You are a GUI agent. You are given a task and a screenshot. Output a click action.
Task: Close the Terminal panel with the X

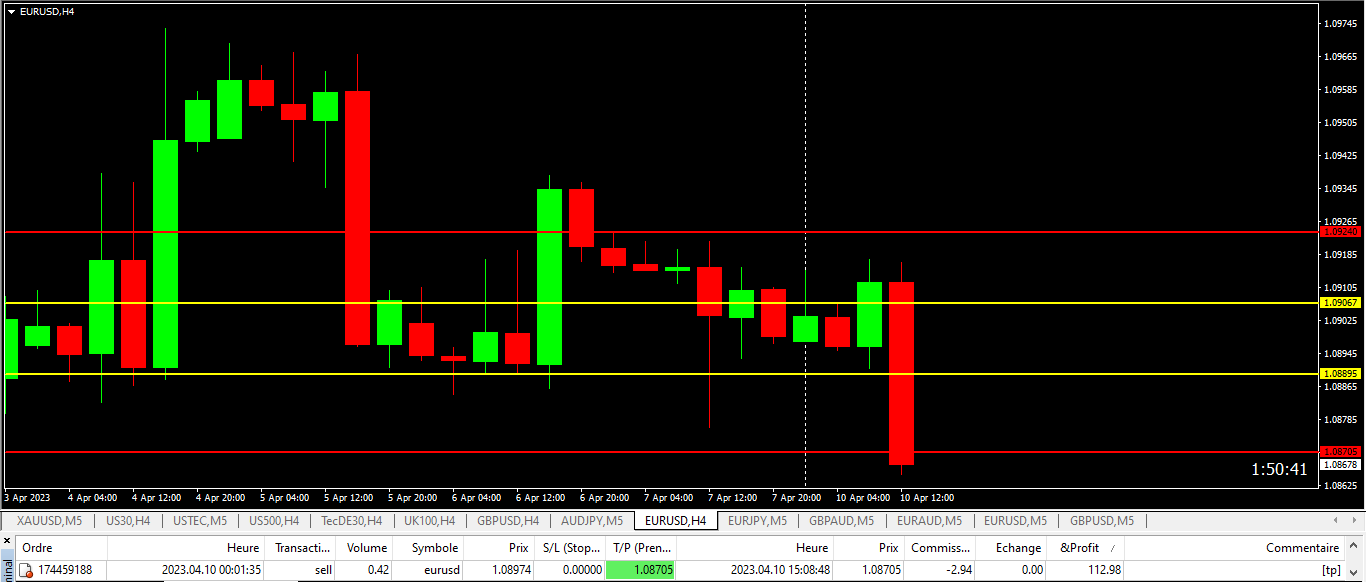pyautogui.click(x=7, y=540)
